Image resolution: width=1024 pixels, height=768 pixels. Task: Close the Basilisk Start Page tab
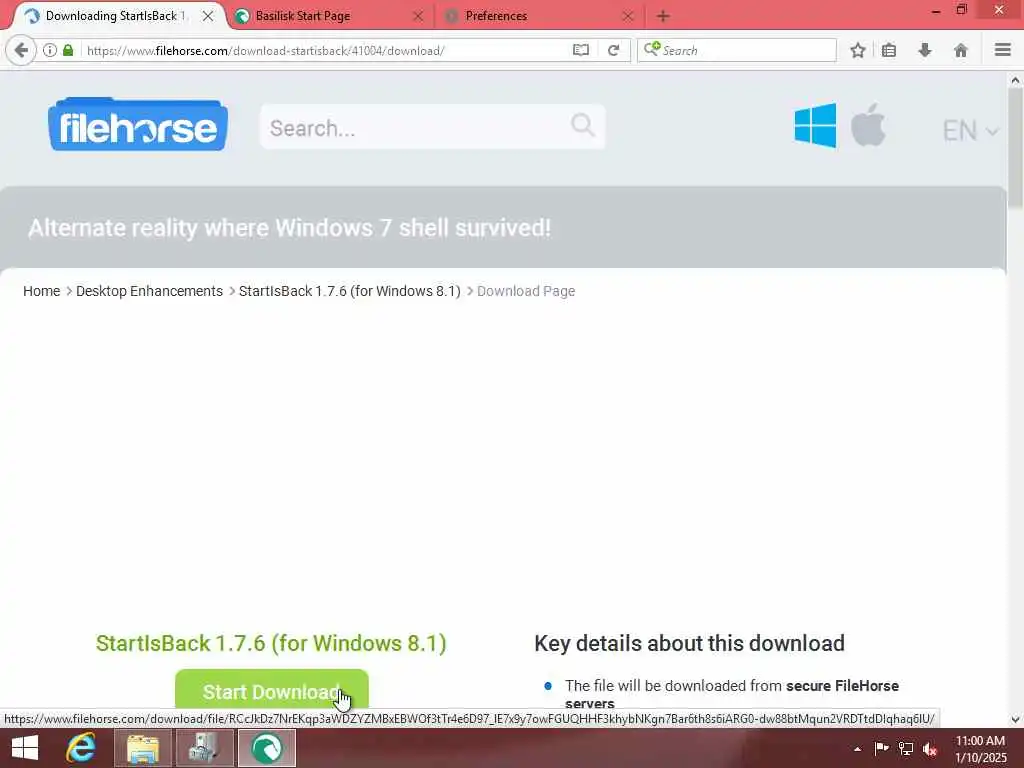419,16
